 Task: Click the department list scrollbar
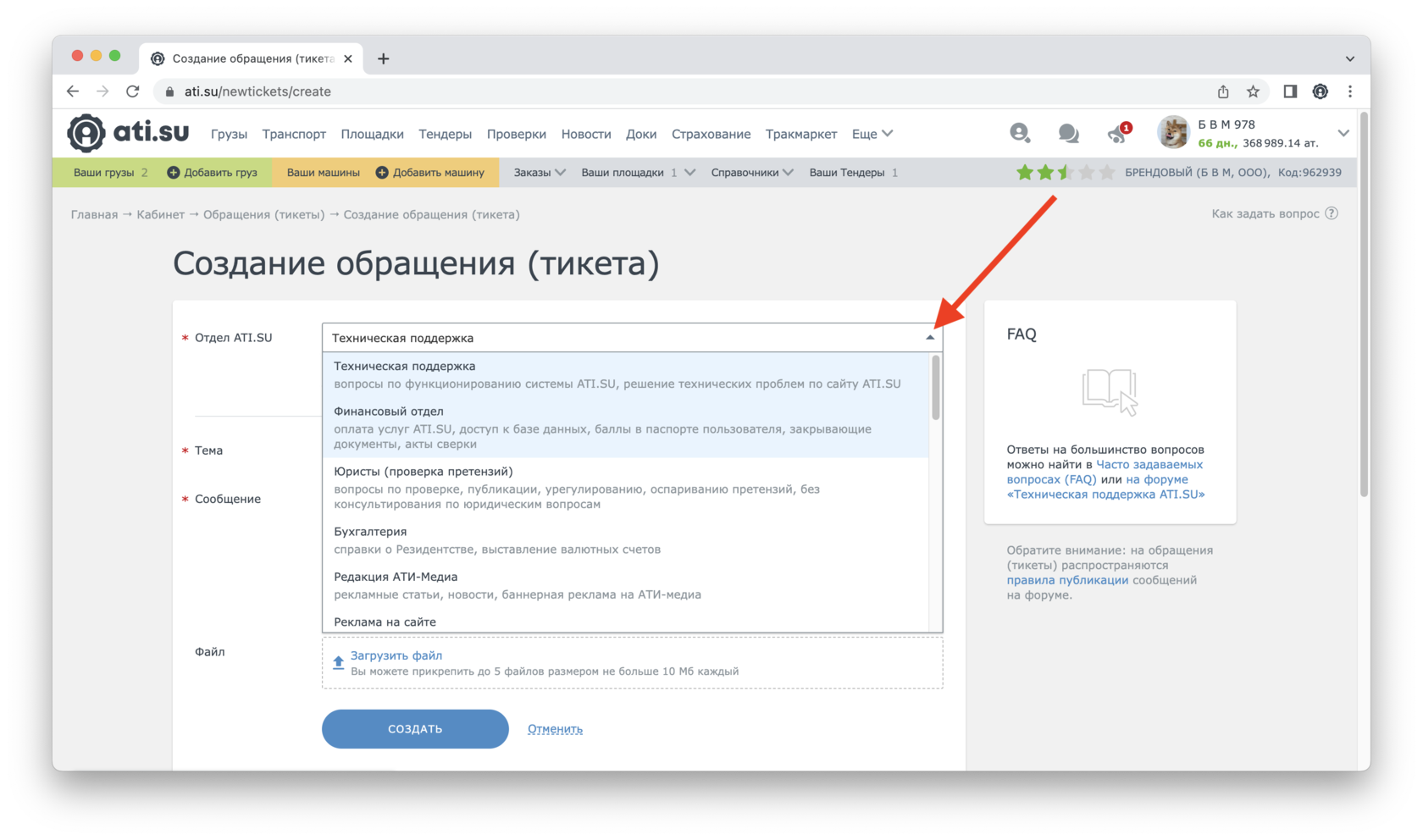(936, 388)
